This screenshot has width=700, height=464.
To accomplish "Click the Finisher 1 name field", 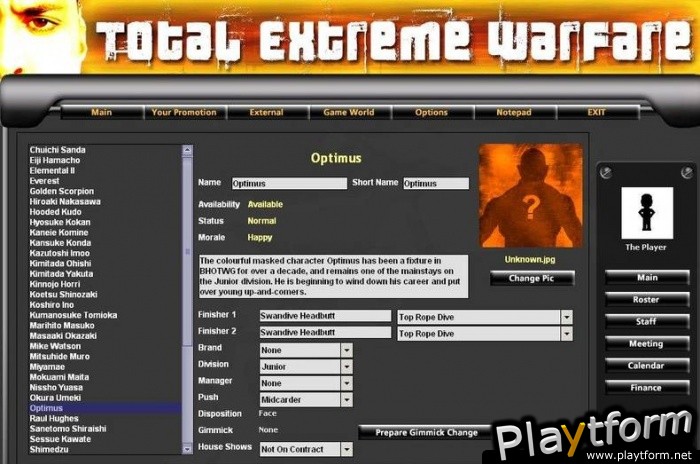I will pos(325,316).
